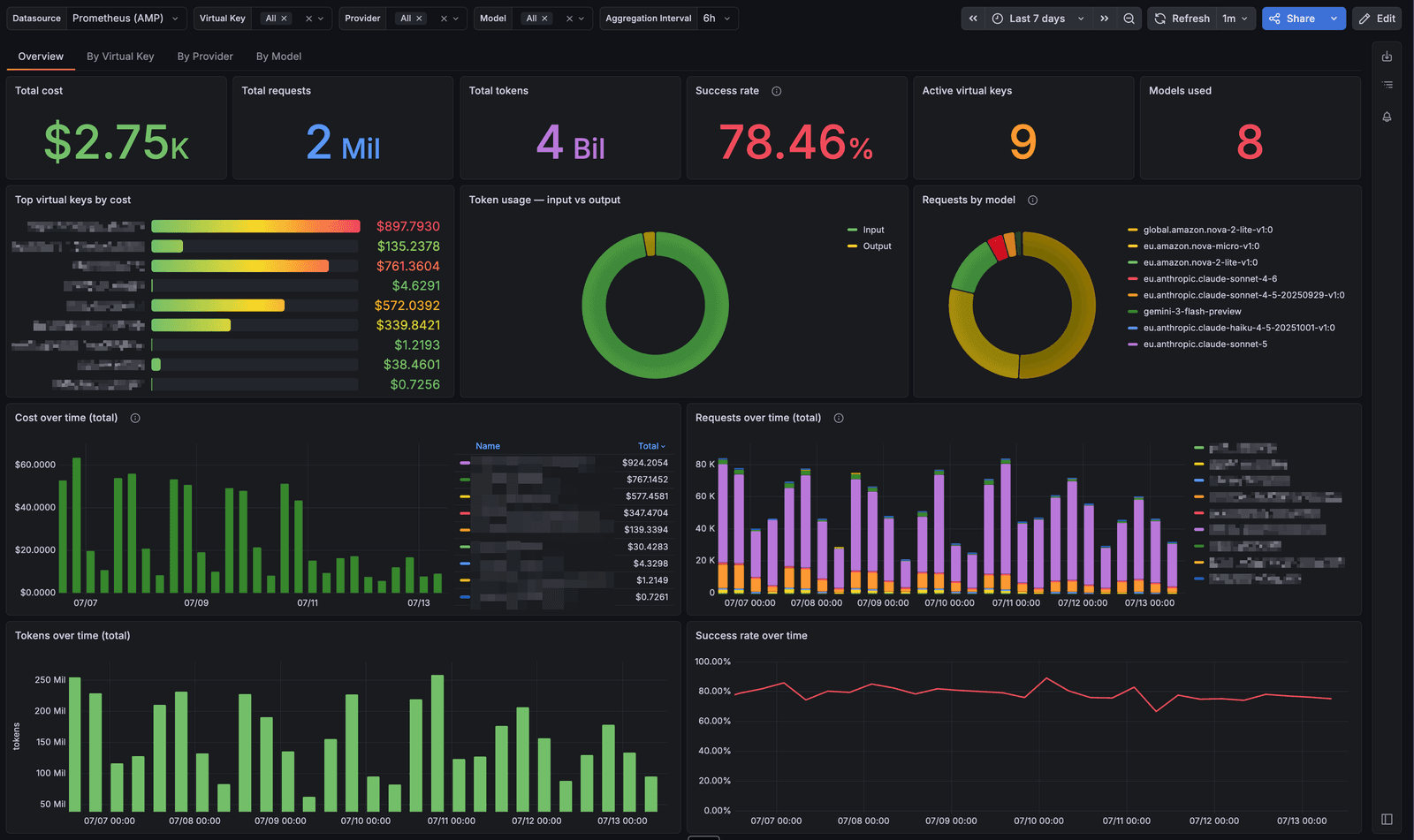Toggle the Input series in token legend
Screen dimensions: 1414x840
pyautogui.click(x=873, y=230)
